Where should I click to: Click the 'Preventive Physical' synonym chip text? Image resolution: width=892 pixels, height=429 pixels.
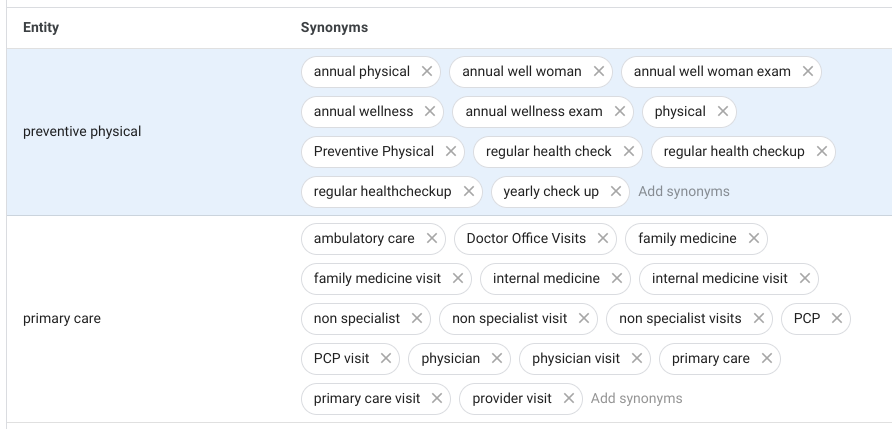pos(373,152)
